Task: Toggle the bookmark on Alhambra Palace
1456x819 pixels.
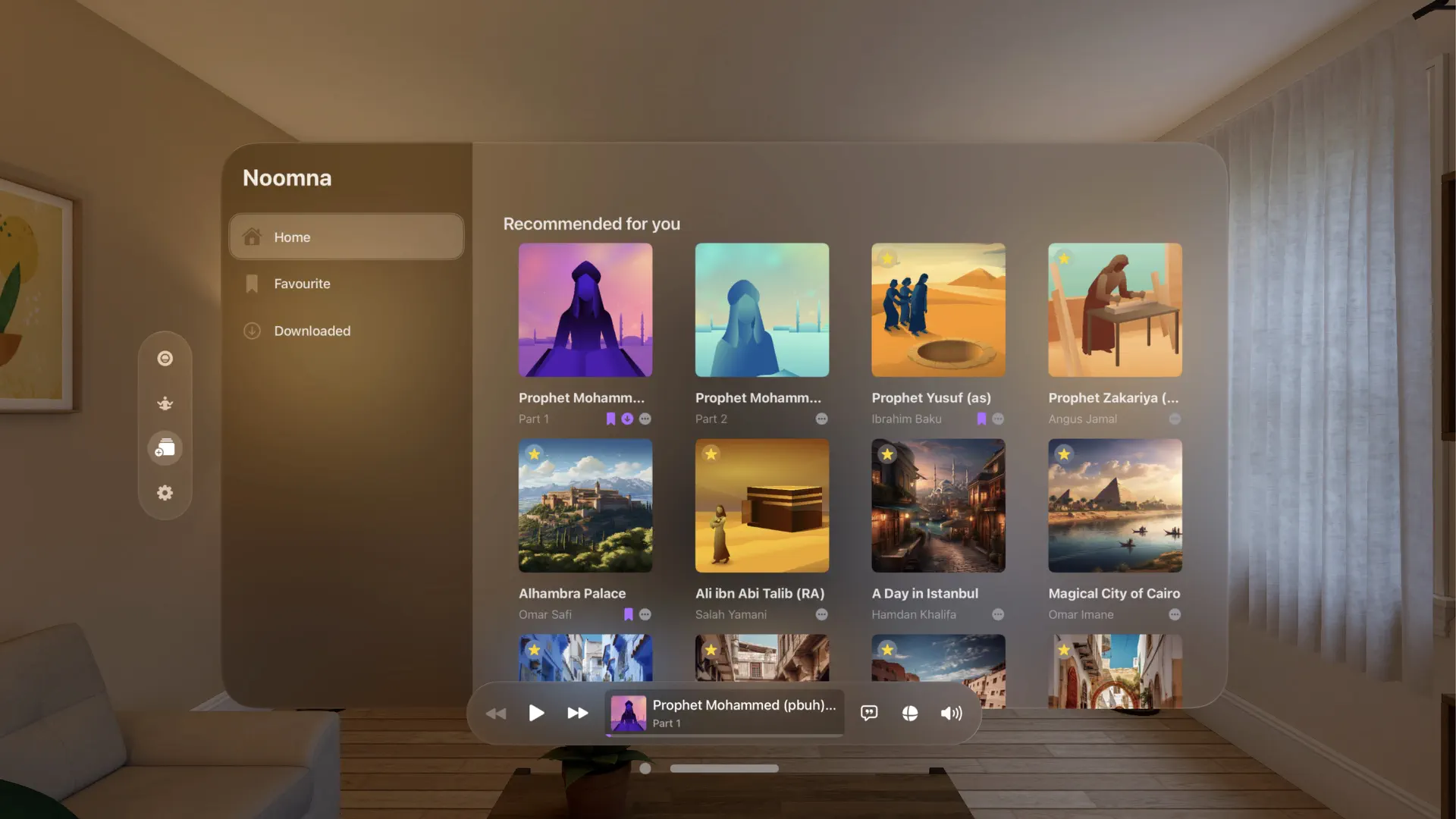Action: tap(628, 614)
